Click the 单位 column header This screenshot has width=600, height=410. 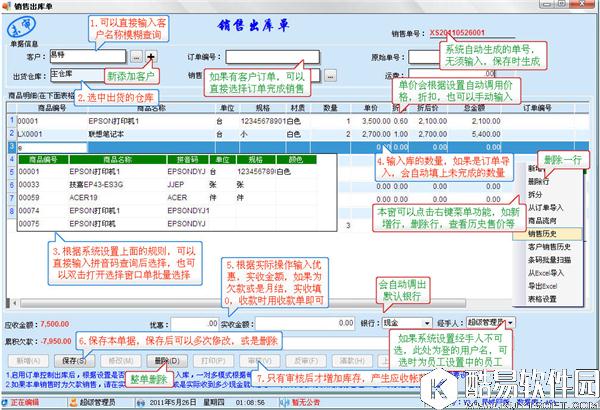(x=227, y=108)
